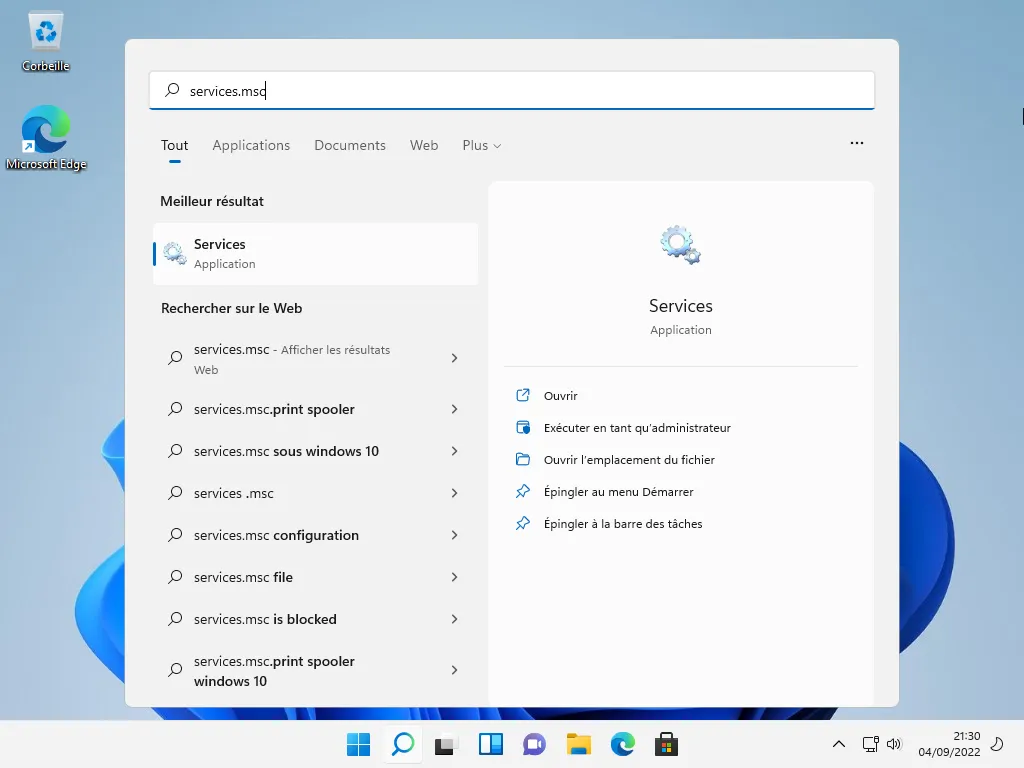Open the Recycle Bin (Corbeille) desktop icon
Image resolution: width=1024 pixels, height=768 pixels.
click(46, 40)
